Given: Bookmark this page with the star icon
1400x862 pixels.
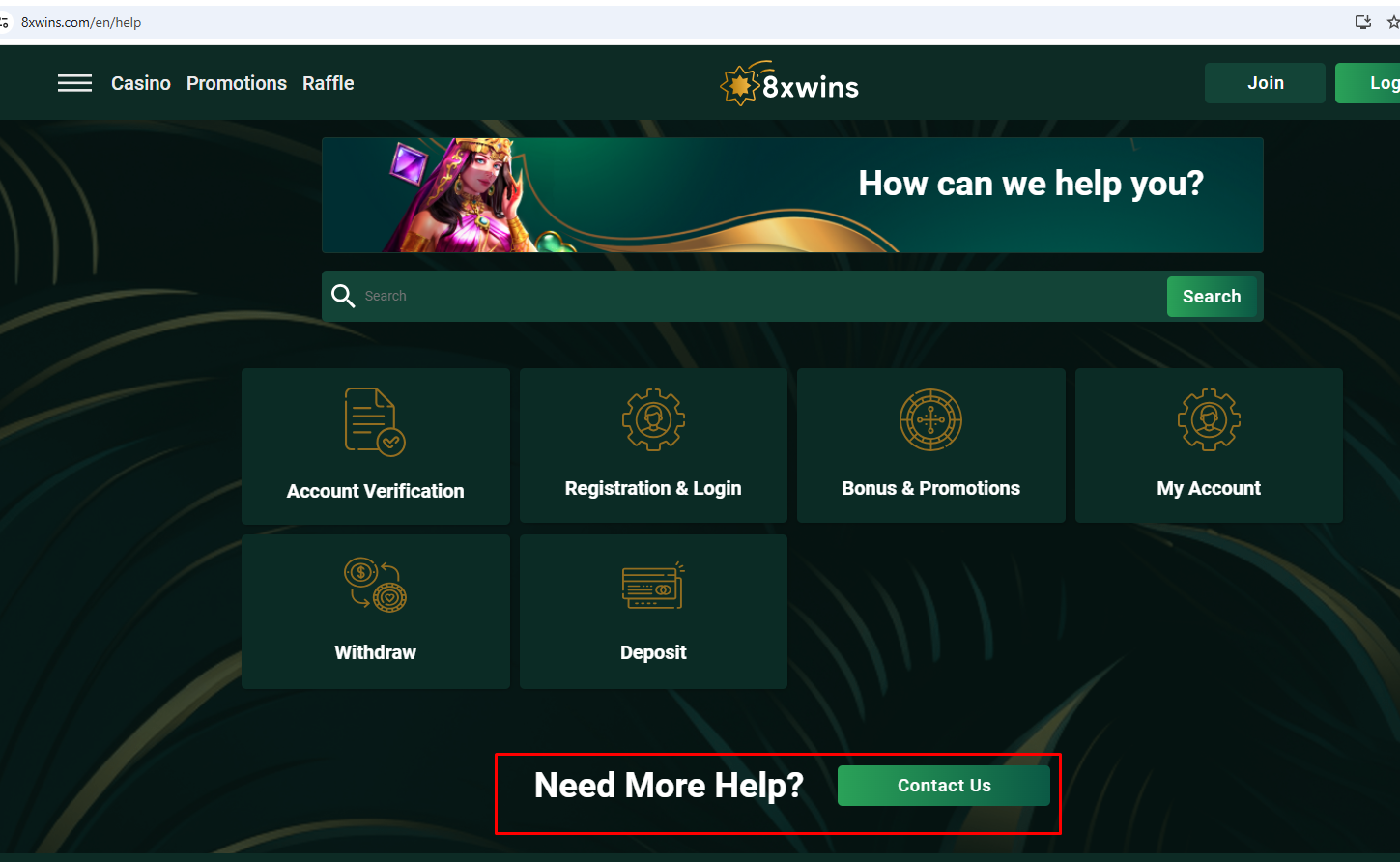Looking at the screenshot, I should [x=1392, y=22].
